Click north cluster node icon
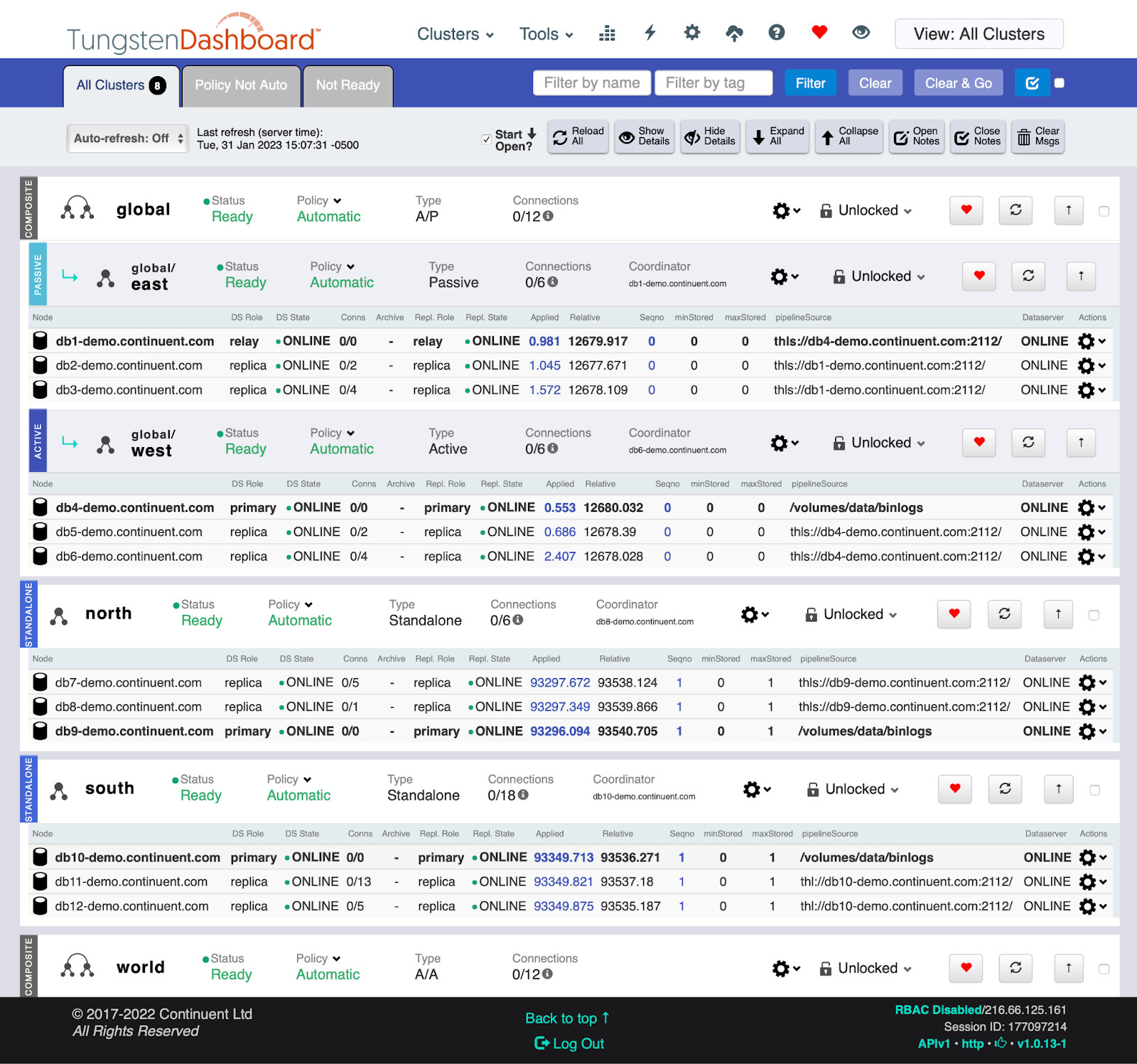The height and width of the screenshot is (1064, 1137). (x=59, y=616)
